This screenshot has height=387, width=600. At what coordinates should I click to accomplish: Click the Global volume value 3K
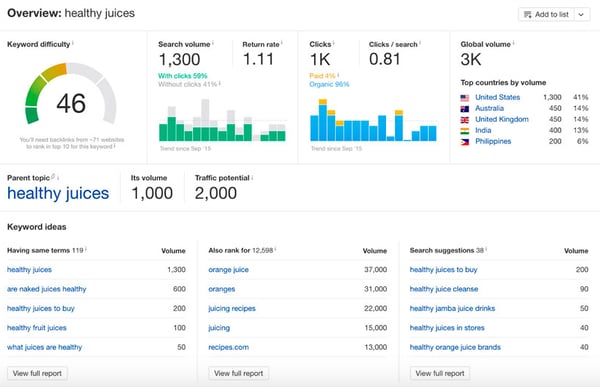click(471, 59)
